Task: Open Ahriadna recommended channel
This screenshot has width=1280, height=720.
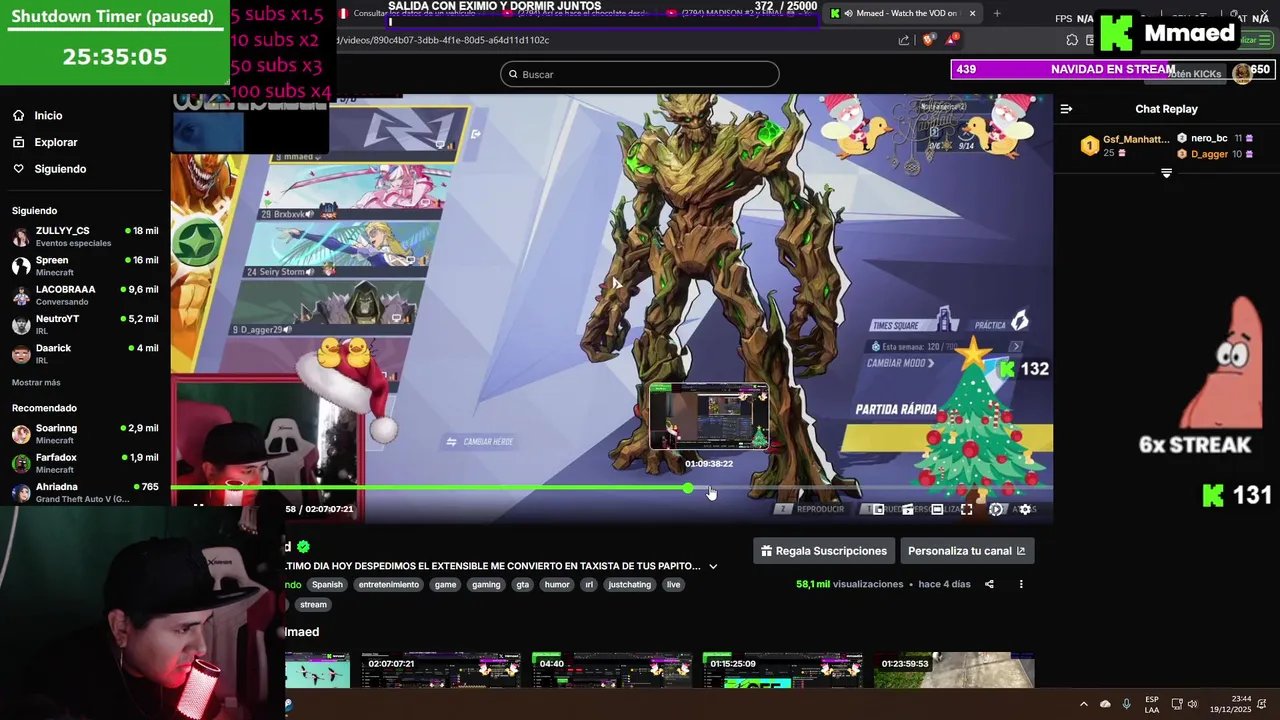Action: 85,492
